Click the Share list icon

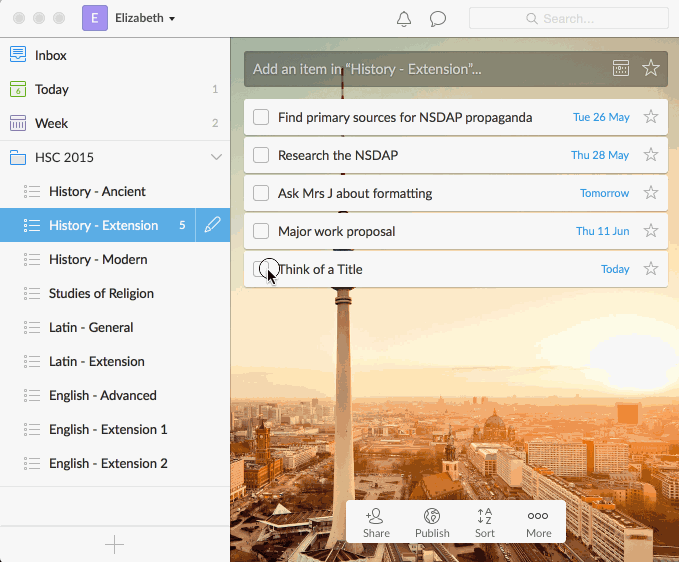click(x=376, y=522)
